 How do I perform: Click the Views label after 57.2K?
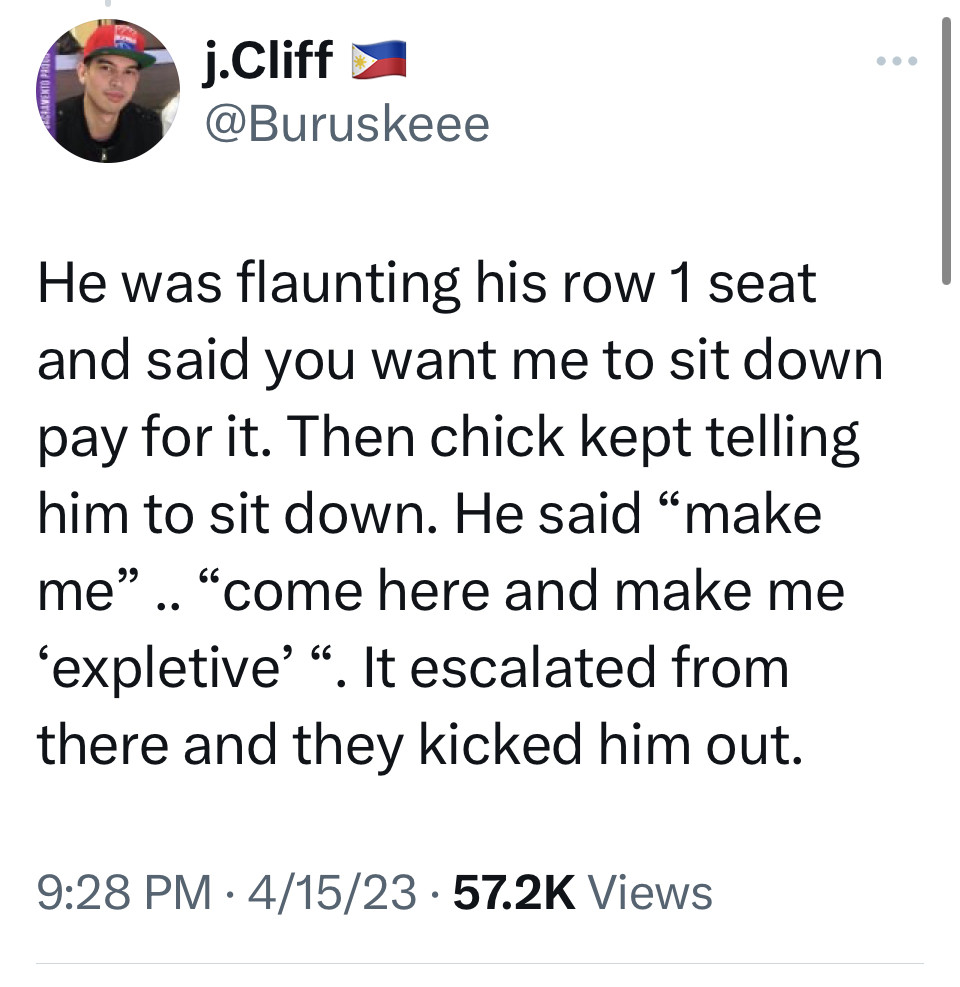pyautogui.click(x=650, y=892)
